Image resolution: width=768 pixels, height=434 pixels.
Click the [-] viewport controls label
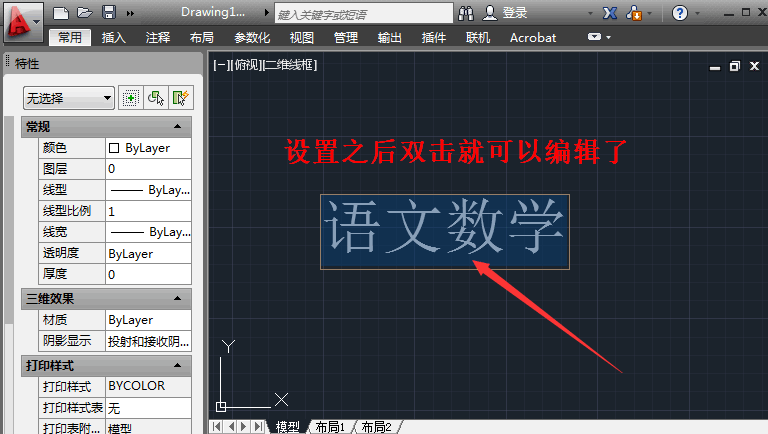pos(221,65)
